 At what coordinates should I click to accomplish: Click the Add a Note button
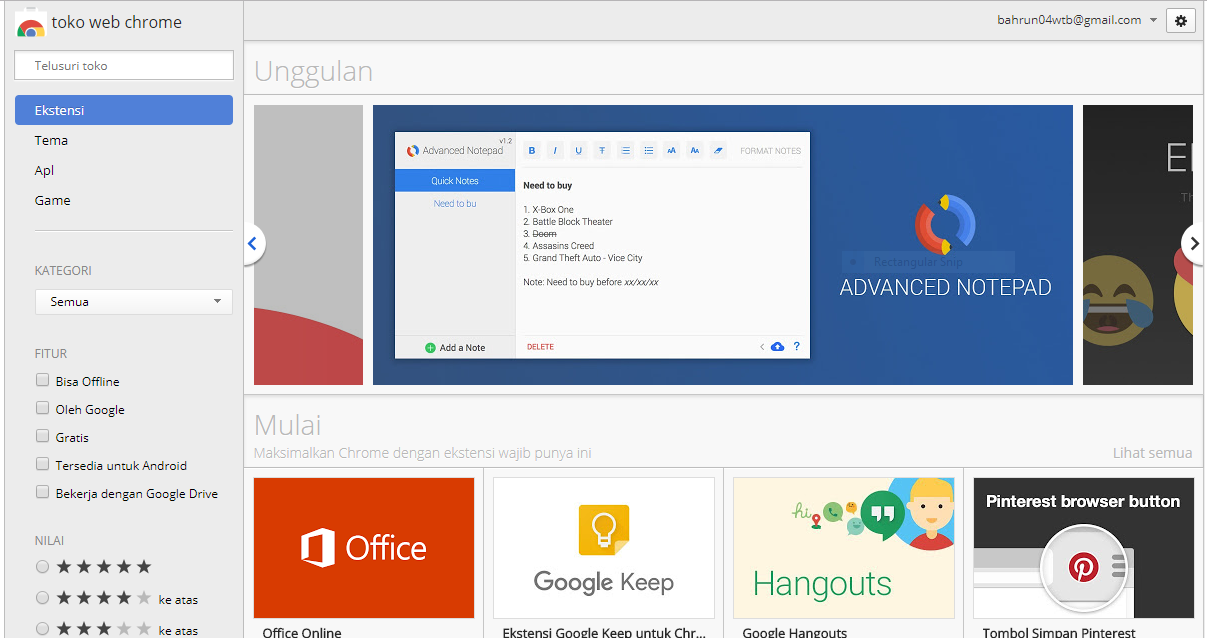click(x=455, y=348)
